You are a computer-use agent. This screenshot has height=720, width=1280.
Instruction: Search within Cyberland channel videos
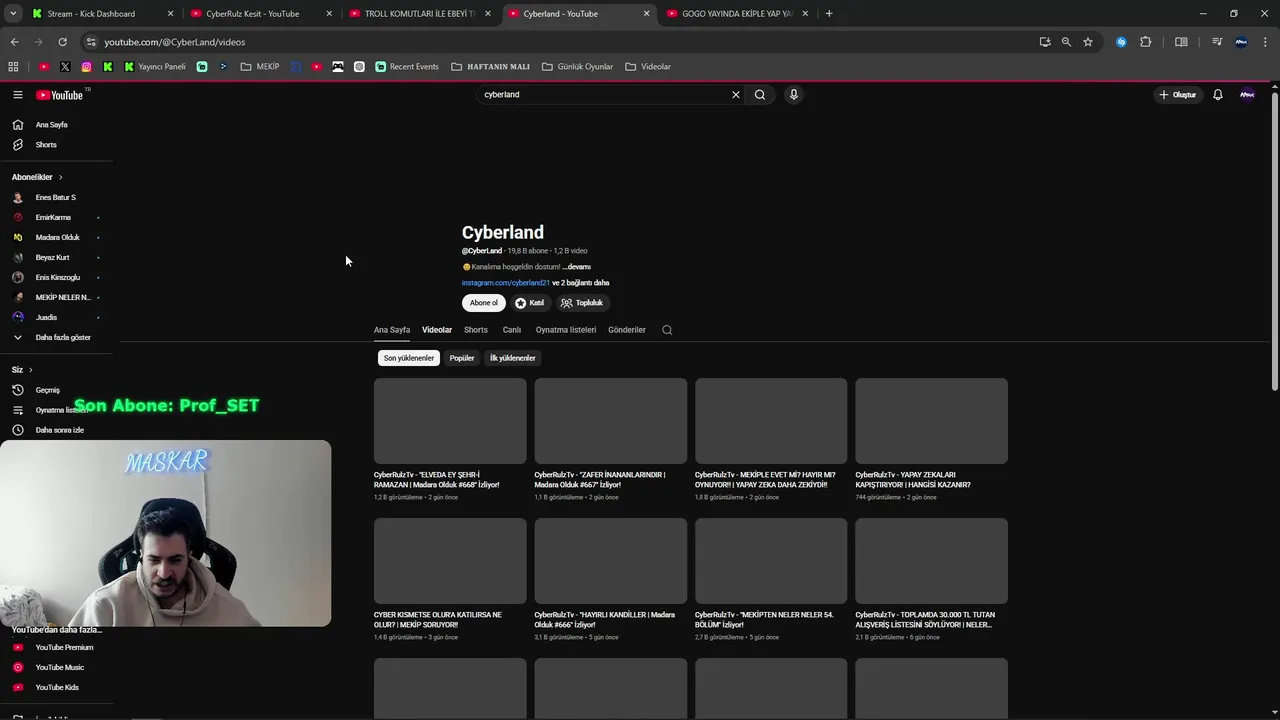(x=667, y=330)
